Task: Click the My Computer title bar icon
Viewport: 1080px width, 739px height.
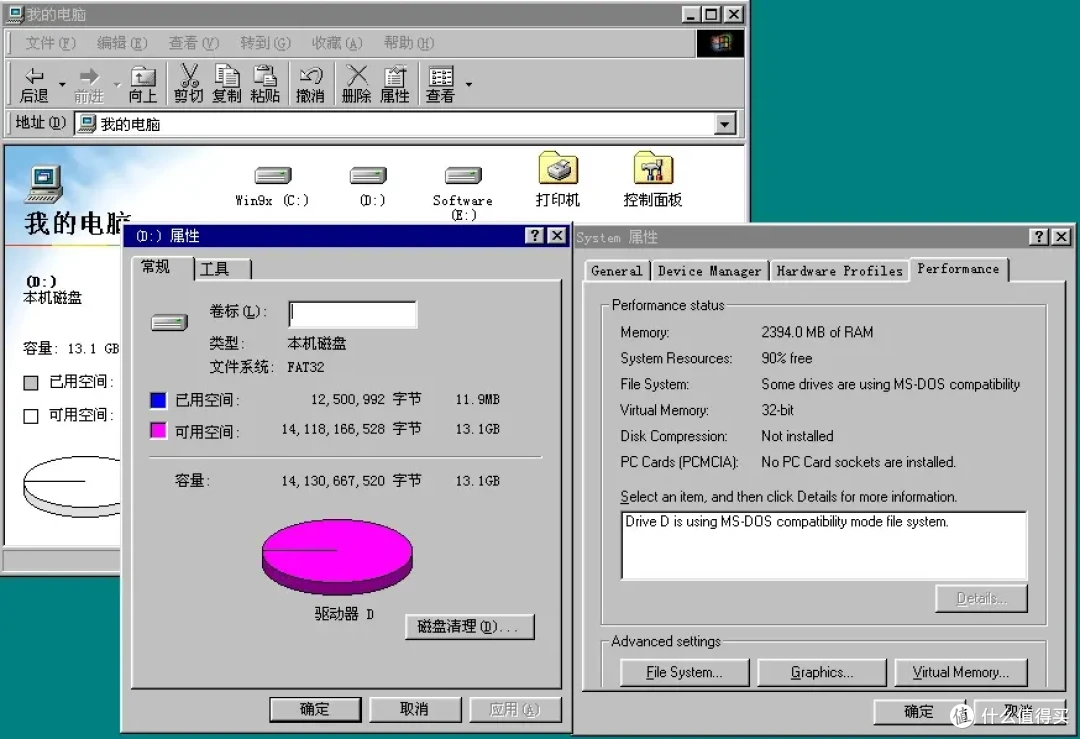Action: 15,14
